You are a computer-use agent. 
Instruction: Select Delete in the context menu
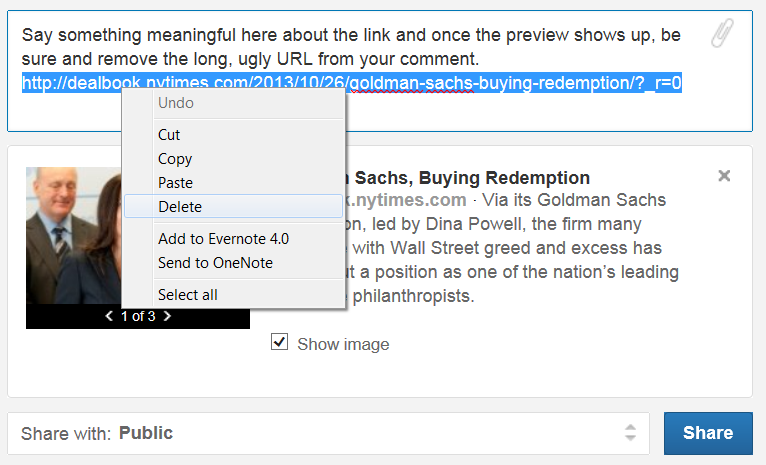180,207
